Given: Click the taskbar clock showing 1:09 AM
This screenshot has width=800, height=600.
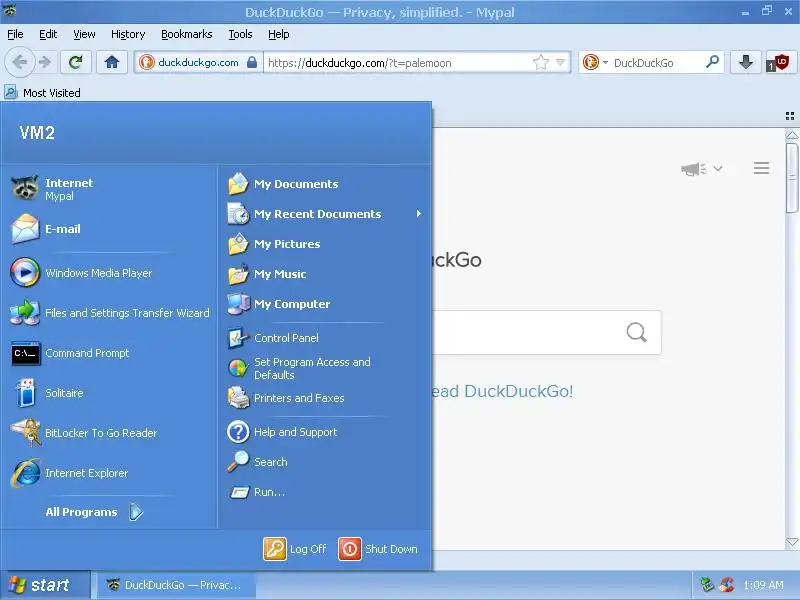Looking at the screenshot, I should (763, 585).
